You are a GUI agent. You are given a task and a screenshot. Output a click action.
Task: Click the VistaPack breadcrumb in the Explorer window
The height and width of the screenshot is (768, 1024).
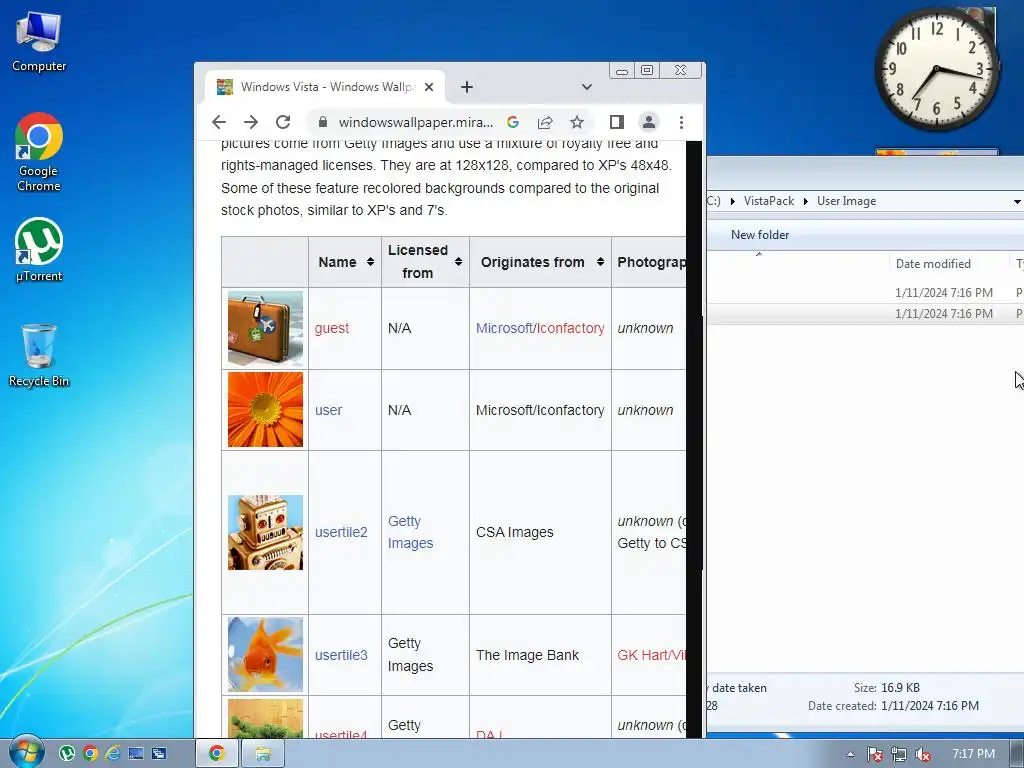[769, 201]
